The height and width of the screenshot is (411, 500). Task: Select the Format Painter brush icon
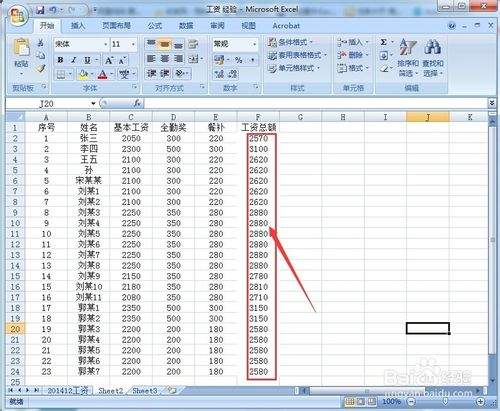[41, 68]
